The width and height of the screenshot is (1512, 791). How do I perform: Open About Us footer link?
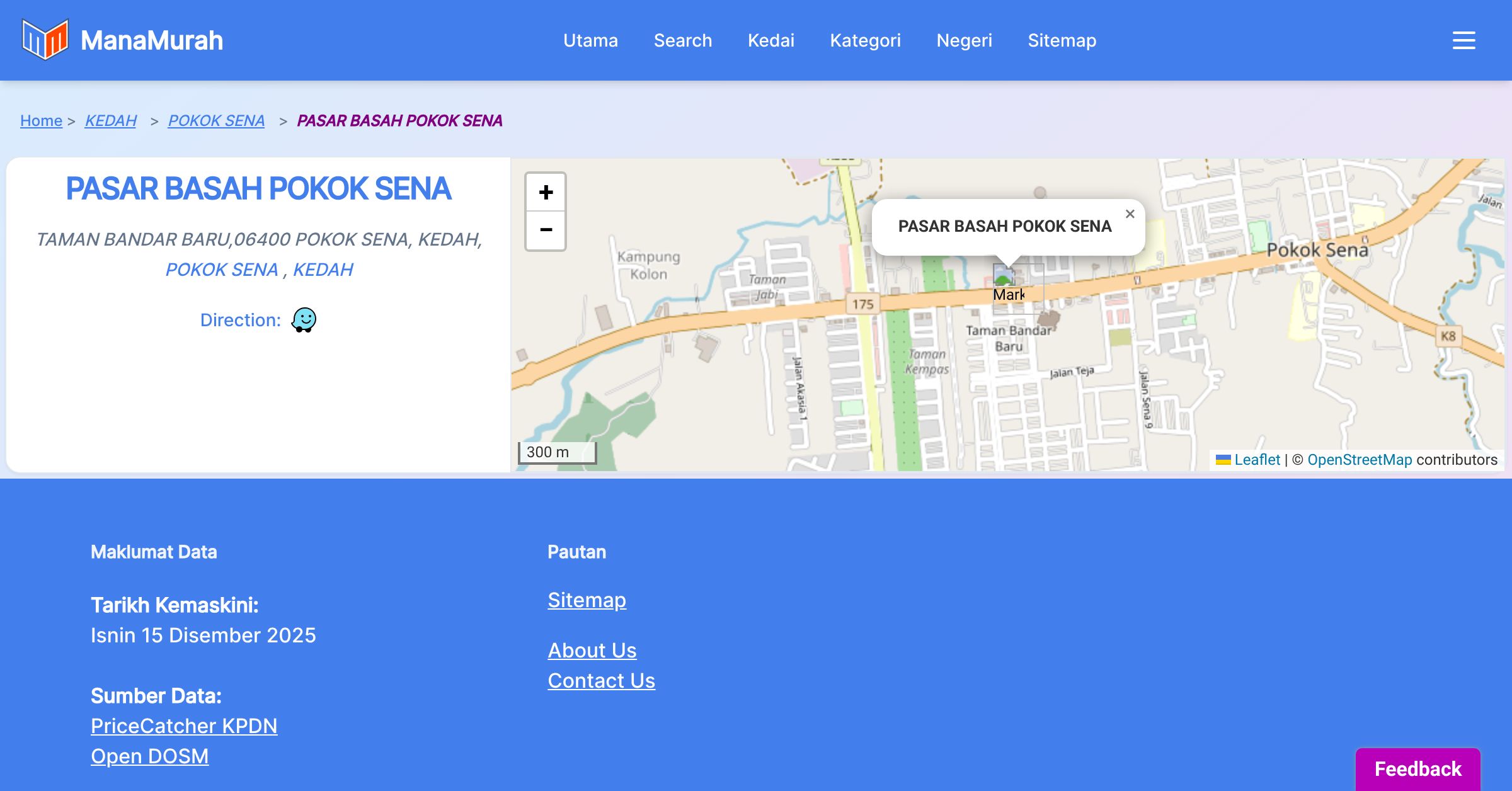pyautogui.click(x=592, y=650)
